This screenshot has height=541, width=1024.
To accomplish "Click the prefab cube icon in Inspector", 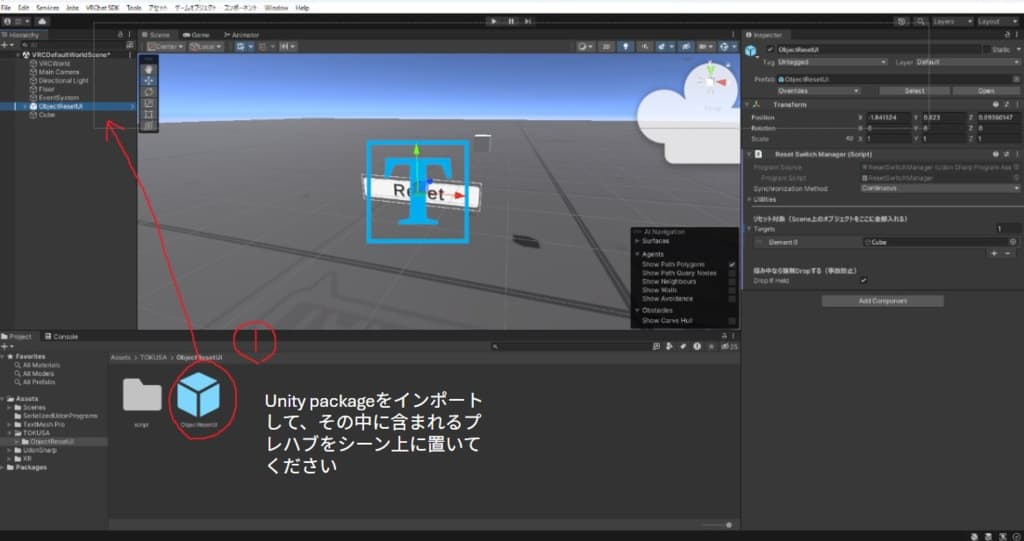I will 750,51.
